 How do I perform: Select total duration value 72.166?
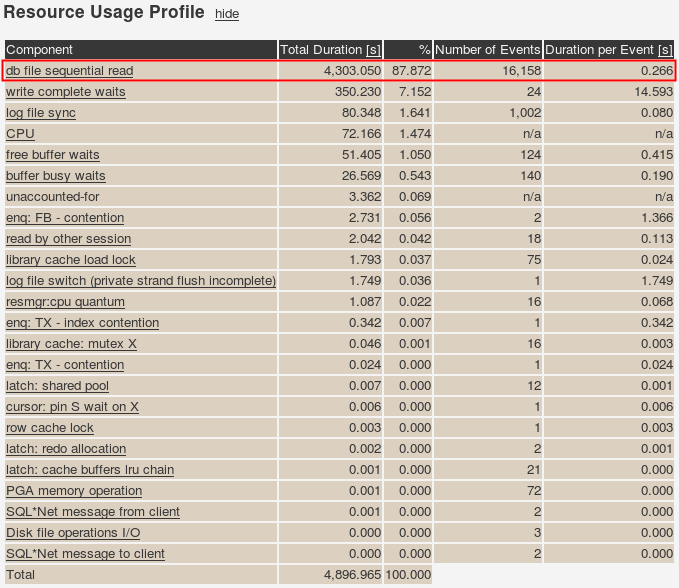[x=361, y=134]
